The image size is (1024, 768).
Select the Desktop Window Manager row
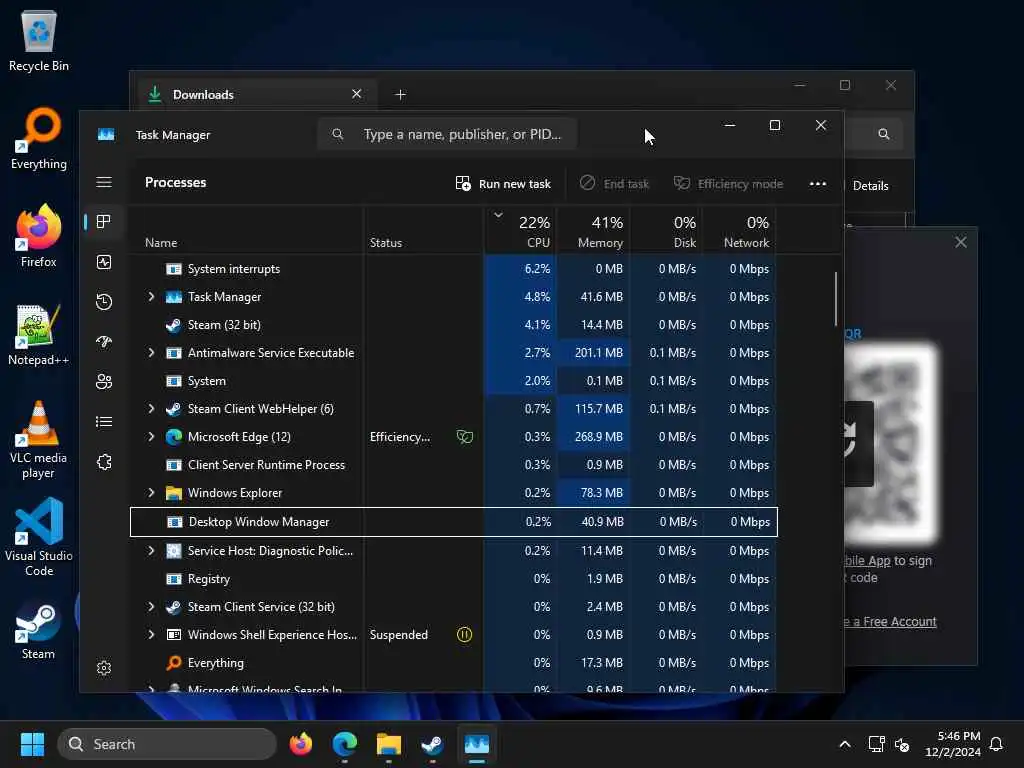click(x=453, y=522)
